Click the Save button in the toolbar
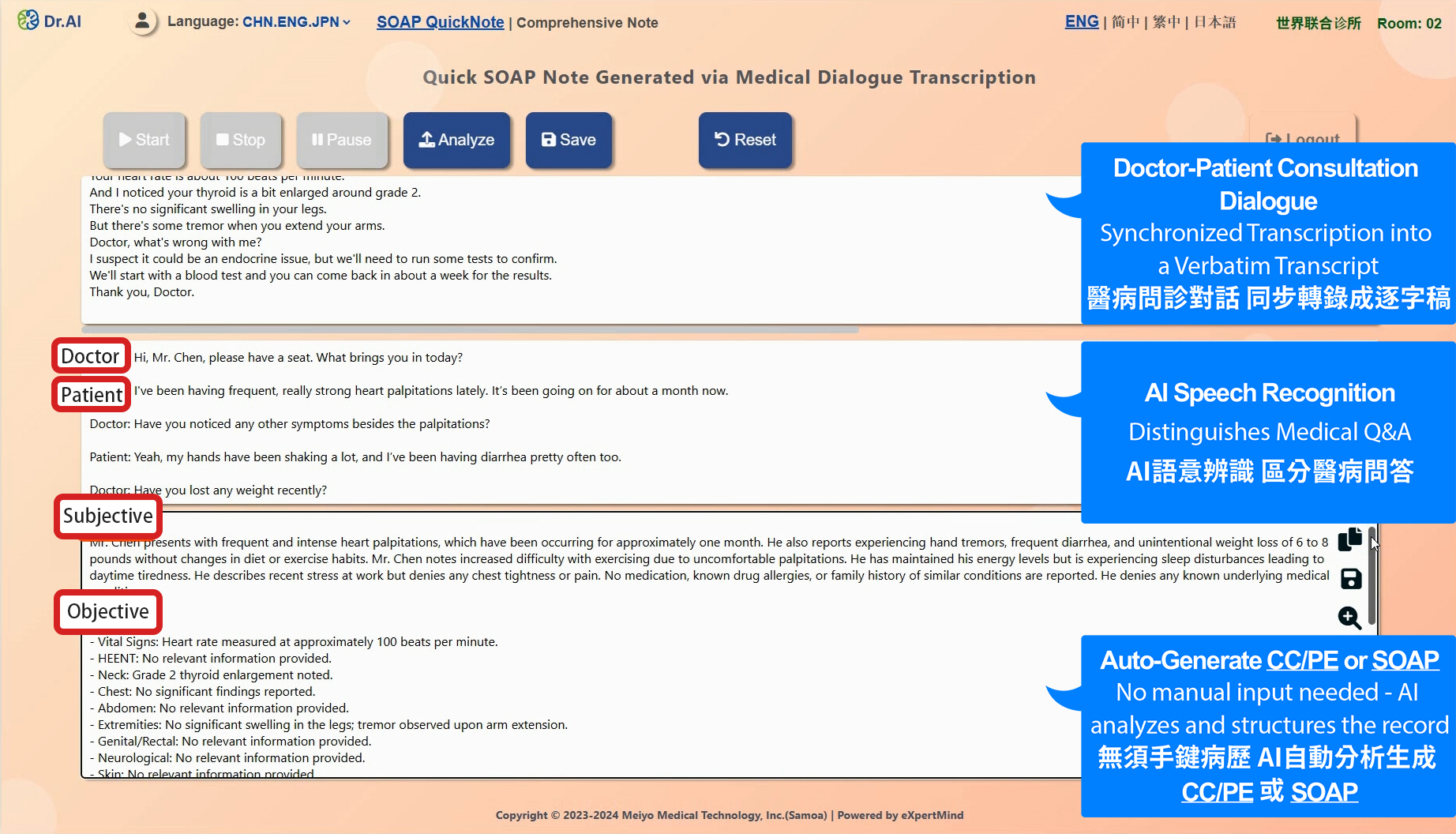The height and width of the screenshot is (834, 1456). [x=569, y=140]
